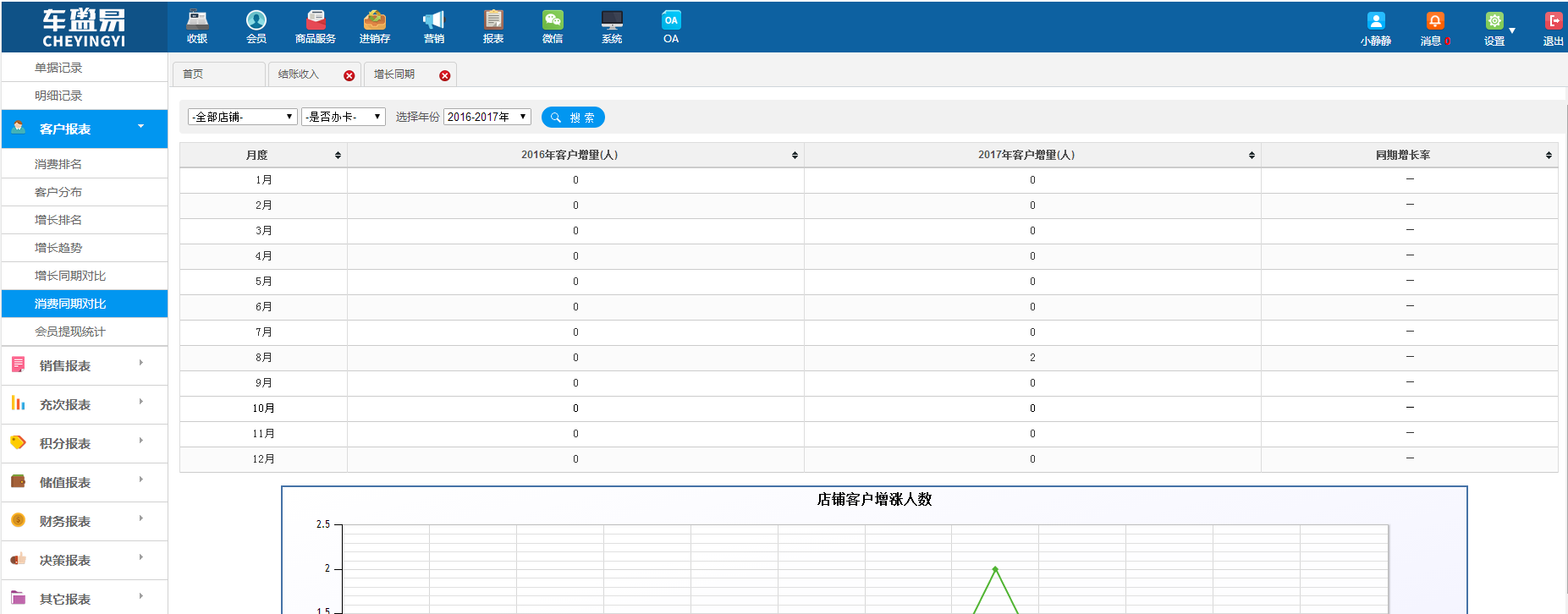
Task: Click the 小静静 user profile icon
Action: pos(1377,21)
